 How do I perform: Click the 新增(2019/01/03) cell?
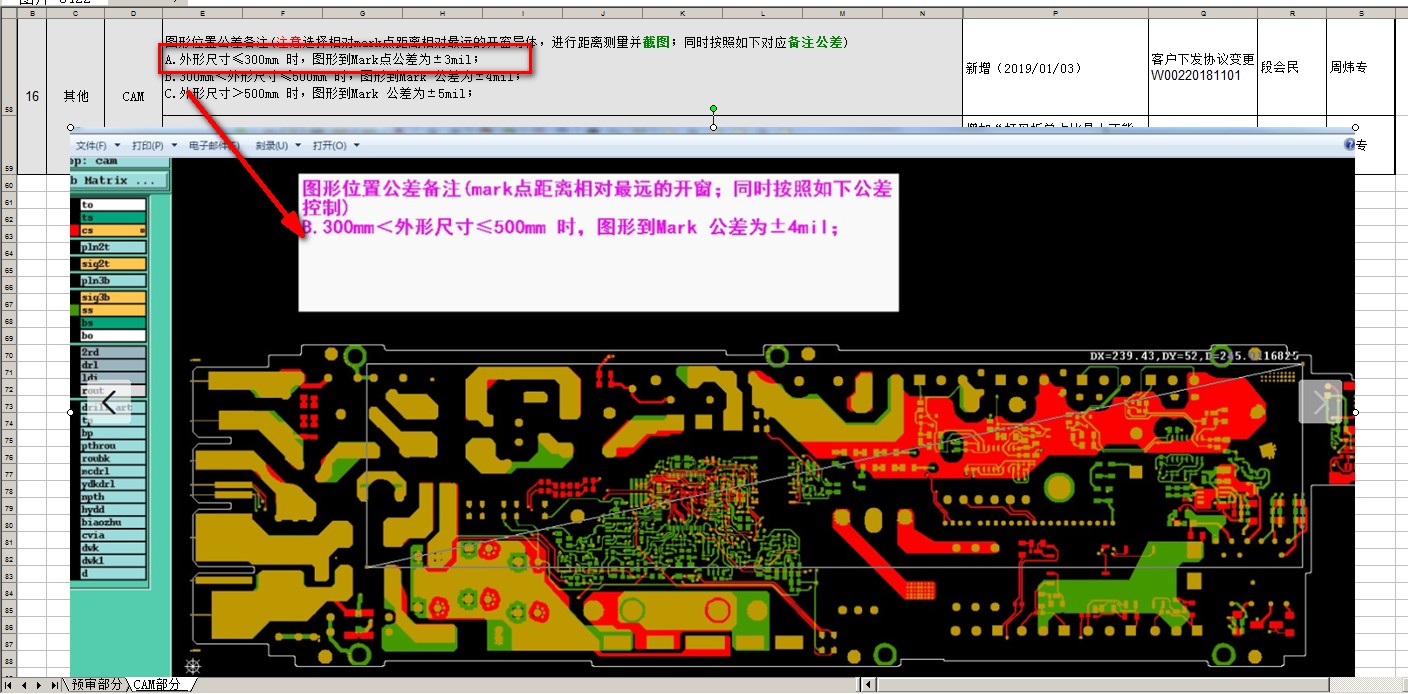point(1055,68)
